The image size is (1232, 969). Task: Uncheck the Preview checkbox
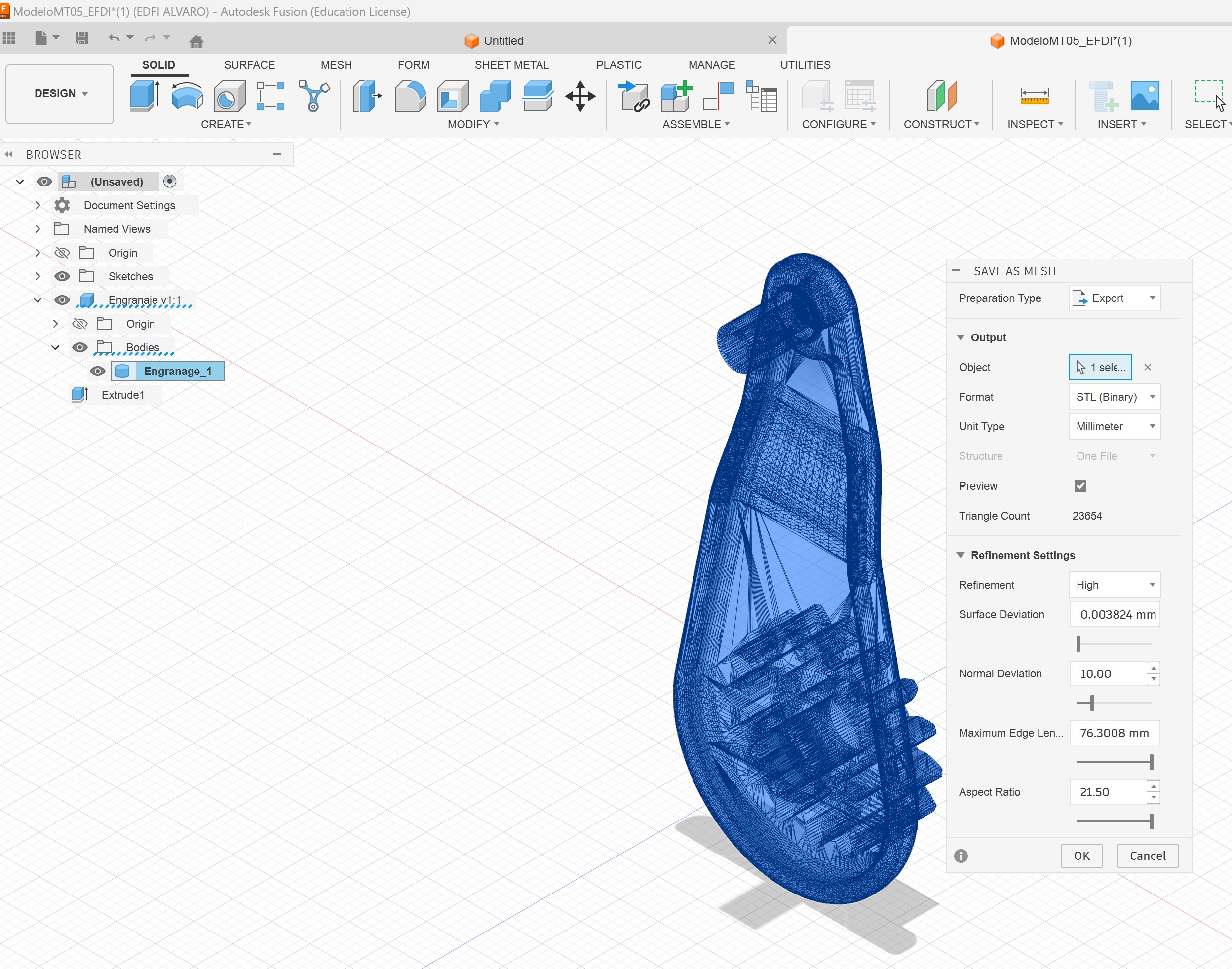point(1080,485)
